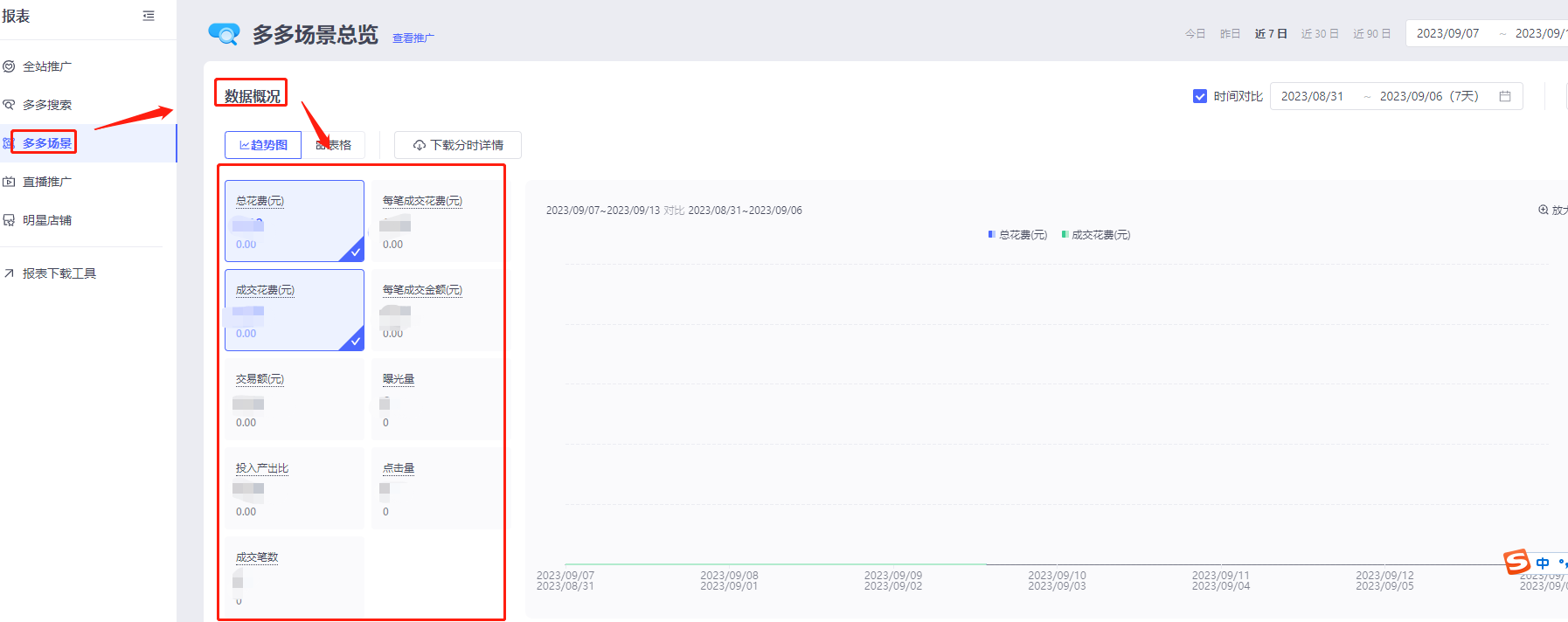
Task: Select the 每笔成交花费(元) metric card
Action: coord(437,221)
